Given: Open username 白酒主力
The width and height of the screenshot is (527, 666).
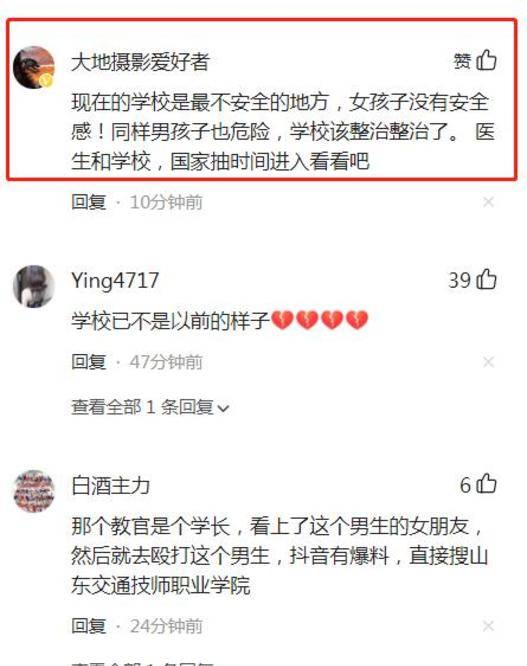Looking at the screenshot, I should click(111, 485).
